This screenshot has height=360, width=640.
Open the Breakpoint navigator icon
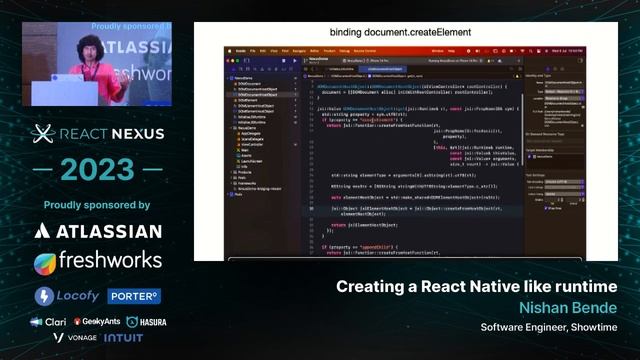click(284, 69)
